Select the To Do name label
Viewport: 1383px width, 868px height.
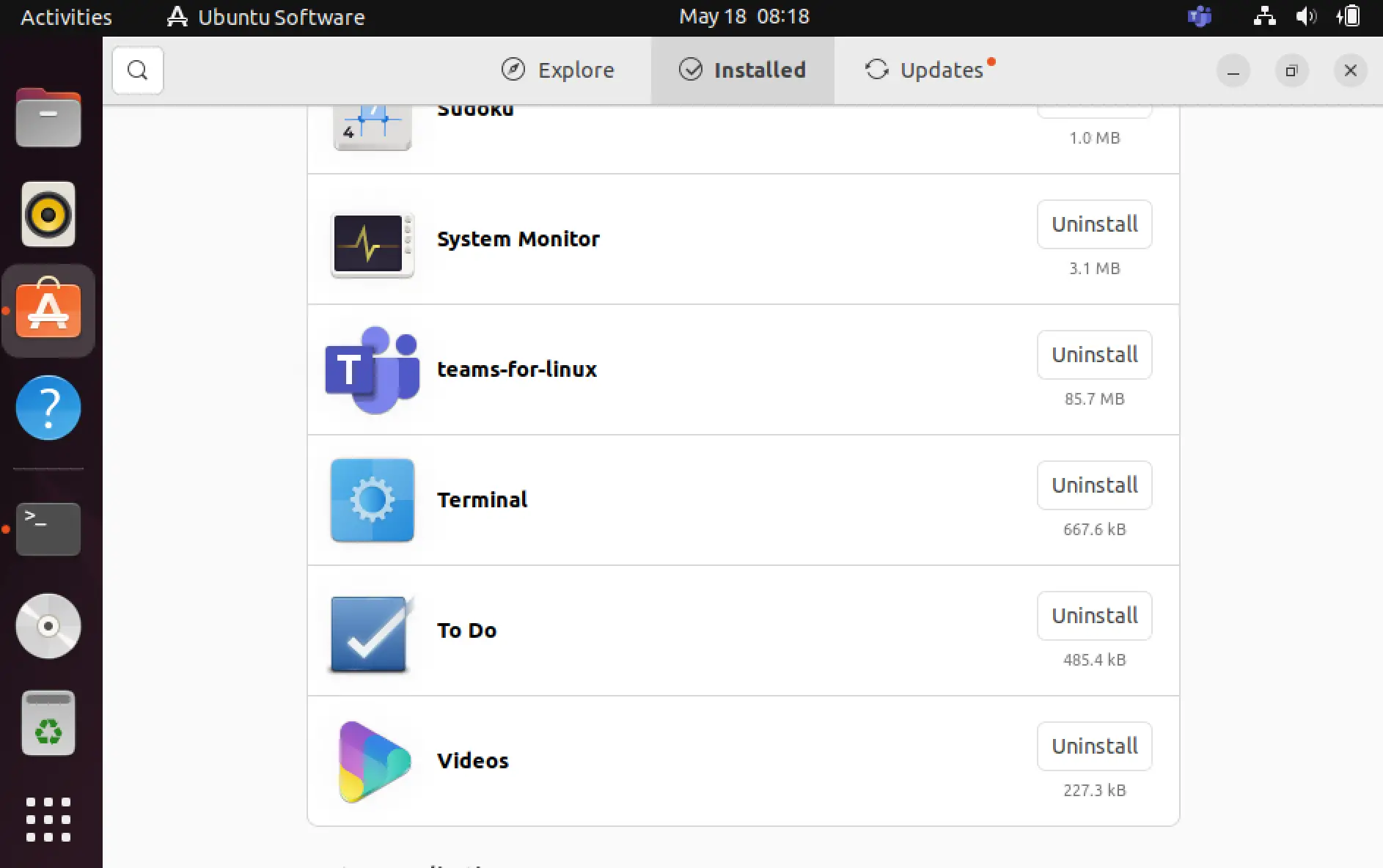tap(466, 630)
